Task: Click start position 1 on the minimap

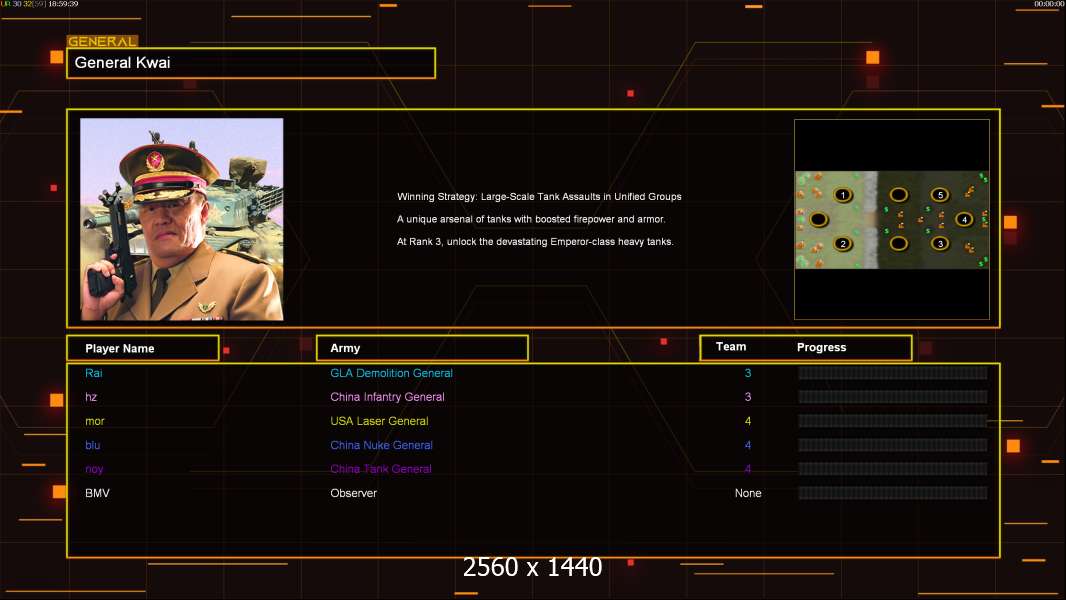Action: 843,195
